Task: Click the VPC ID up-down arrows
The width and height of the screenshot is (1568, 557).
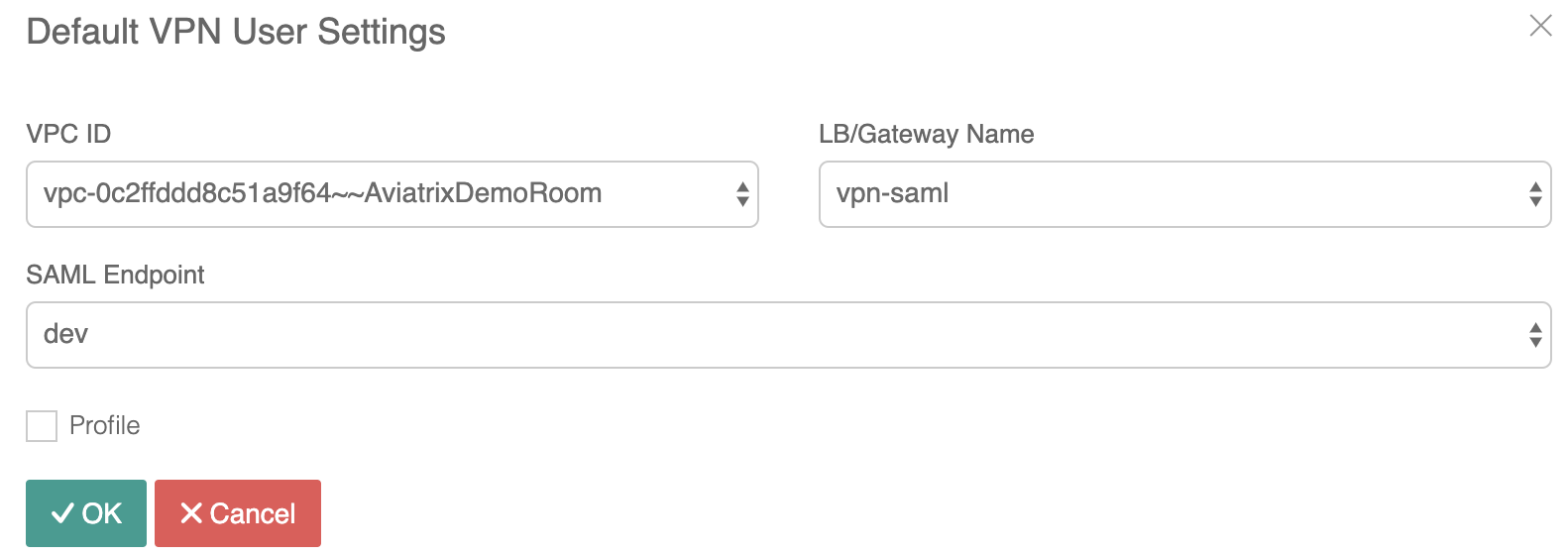Action: (x=742, y=194)
